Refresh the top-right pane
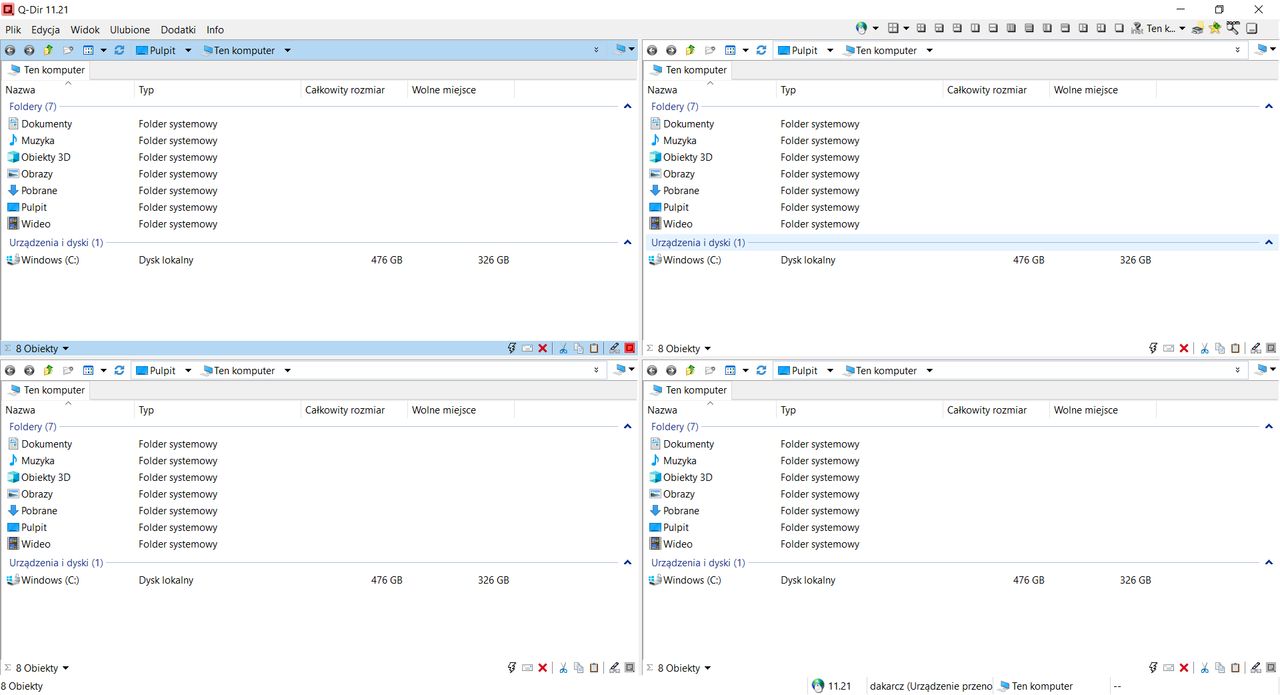 (x=761, y=50)
